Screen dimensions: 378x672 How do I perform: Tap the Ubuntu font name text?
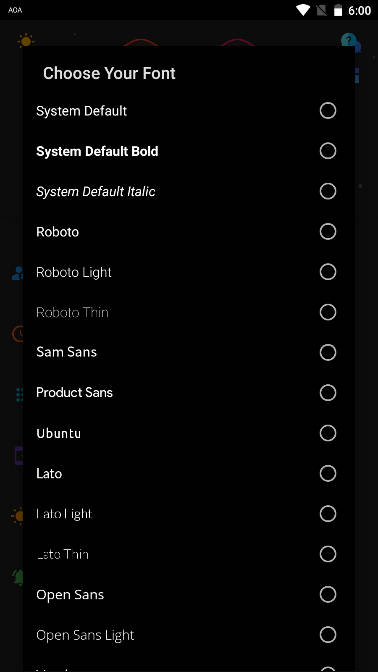[x=59, y=433]
